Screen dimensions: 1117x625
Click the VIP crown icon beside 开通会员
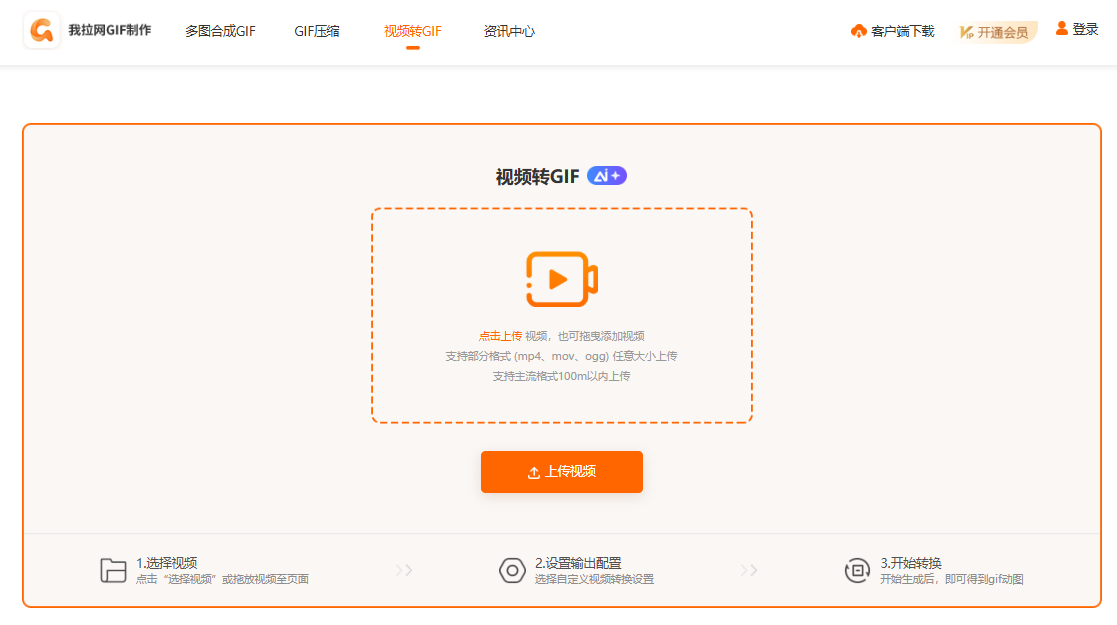[x=967, y=32]
